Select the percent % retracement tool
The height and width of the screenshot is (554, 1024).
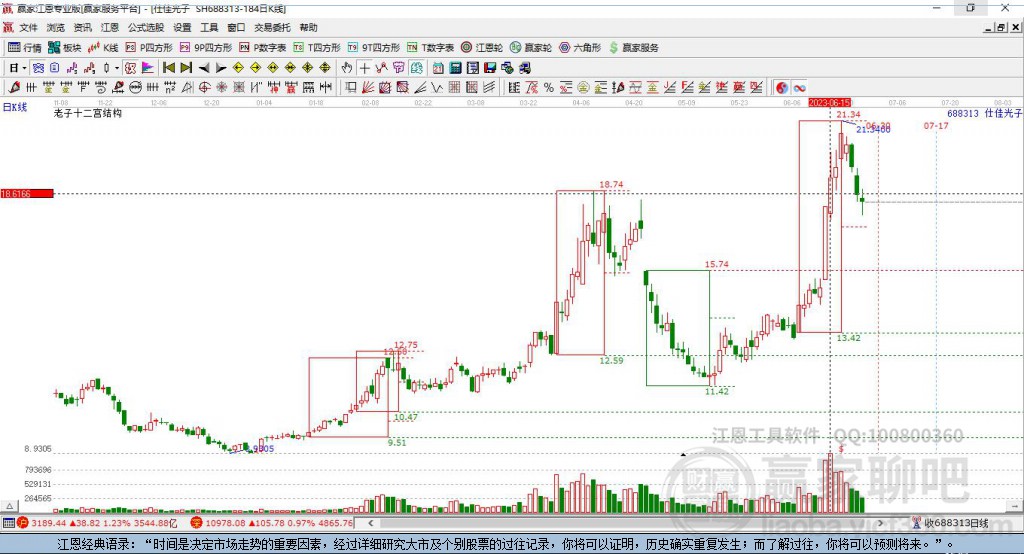tap(549, 88)
